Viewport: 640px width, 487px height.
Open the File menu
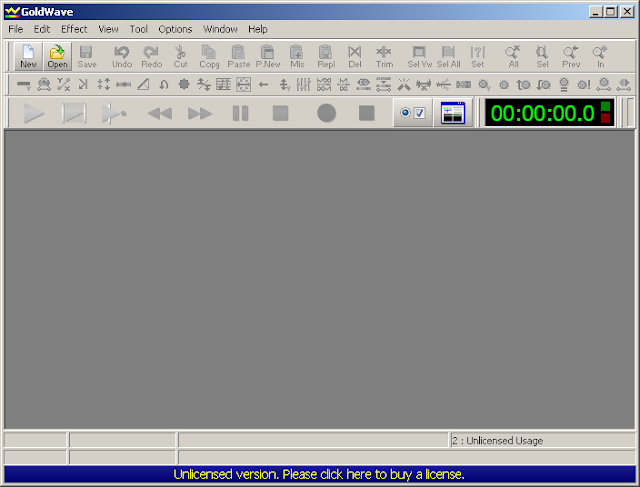[x=16, y=29]
